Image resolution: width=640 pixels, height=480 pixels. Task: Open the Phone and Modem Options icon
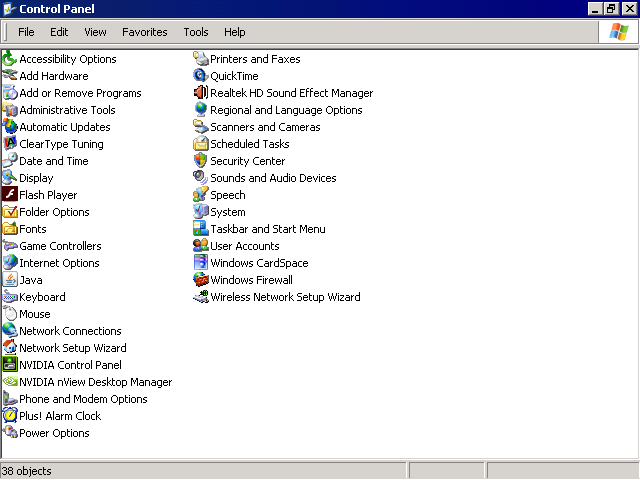(x=10, y=399)
